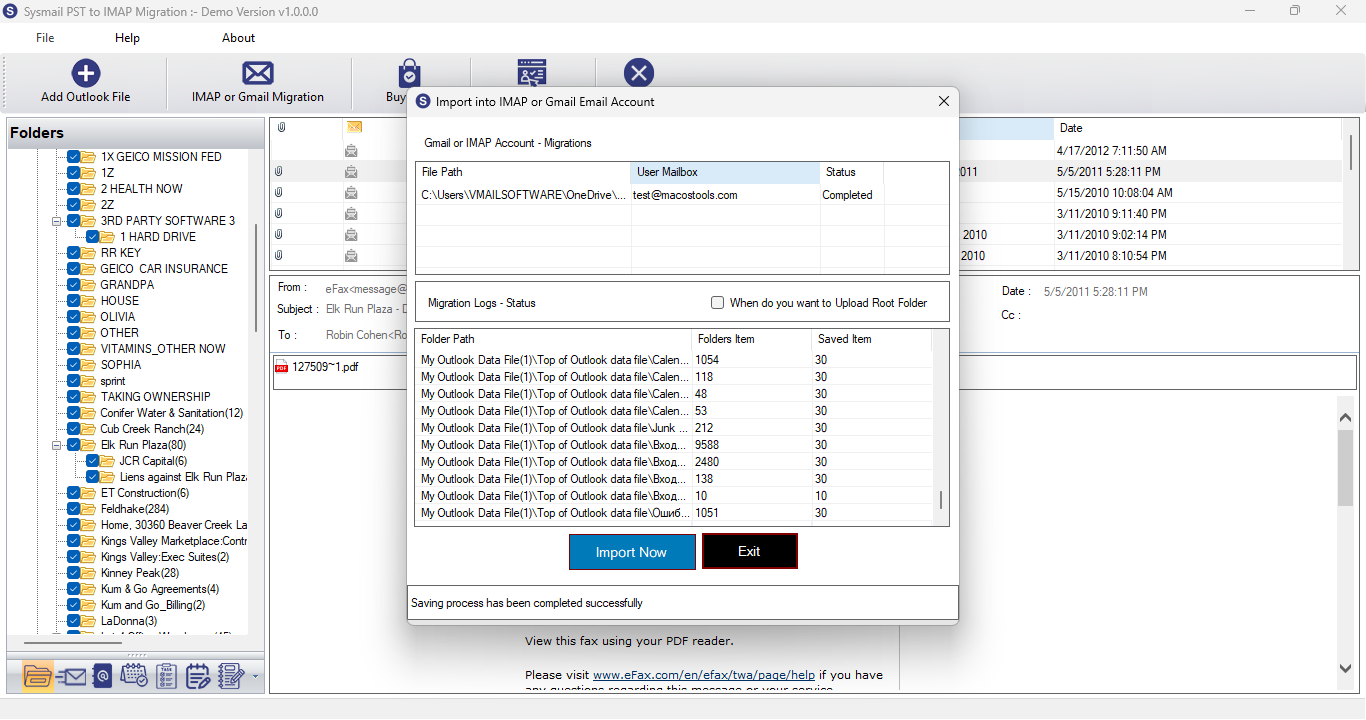This screenshot has width=1366, height=720.
Task: Click the HOUSE folder icon in tree
Action: (x=89, y=301)
